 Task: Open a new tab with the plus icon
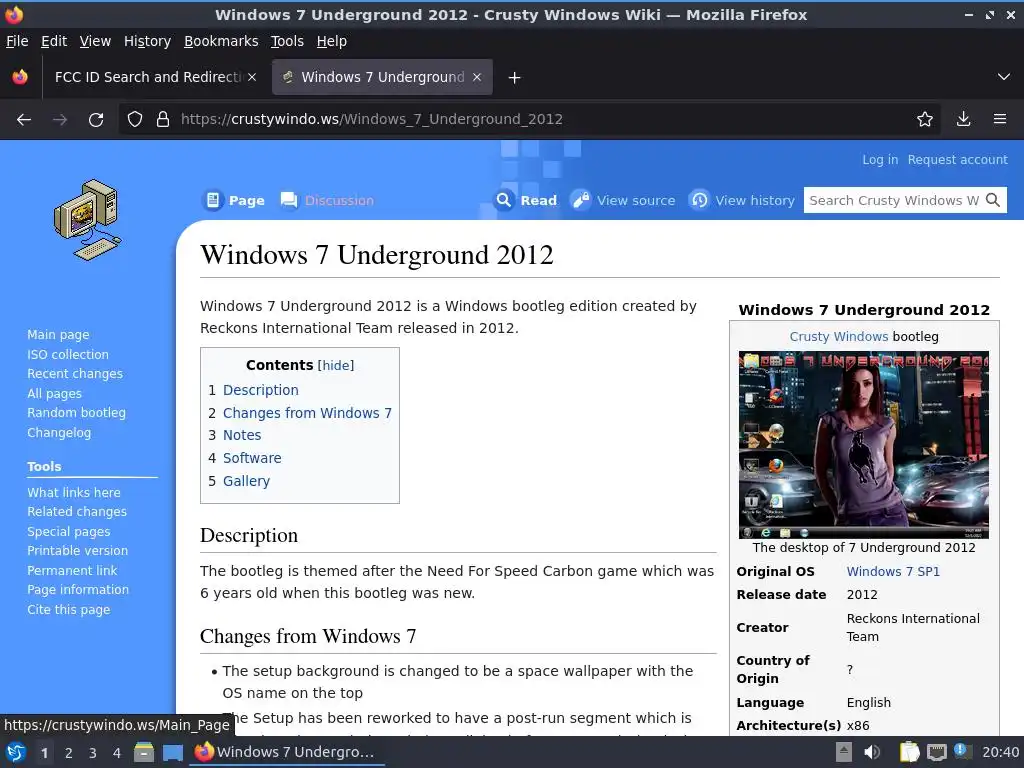click(x=515, y=78)
